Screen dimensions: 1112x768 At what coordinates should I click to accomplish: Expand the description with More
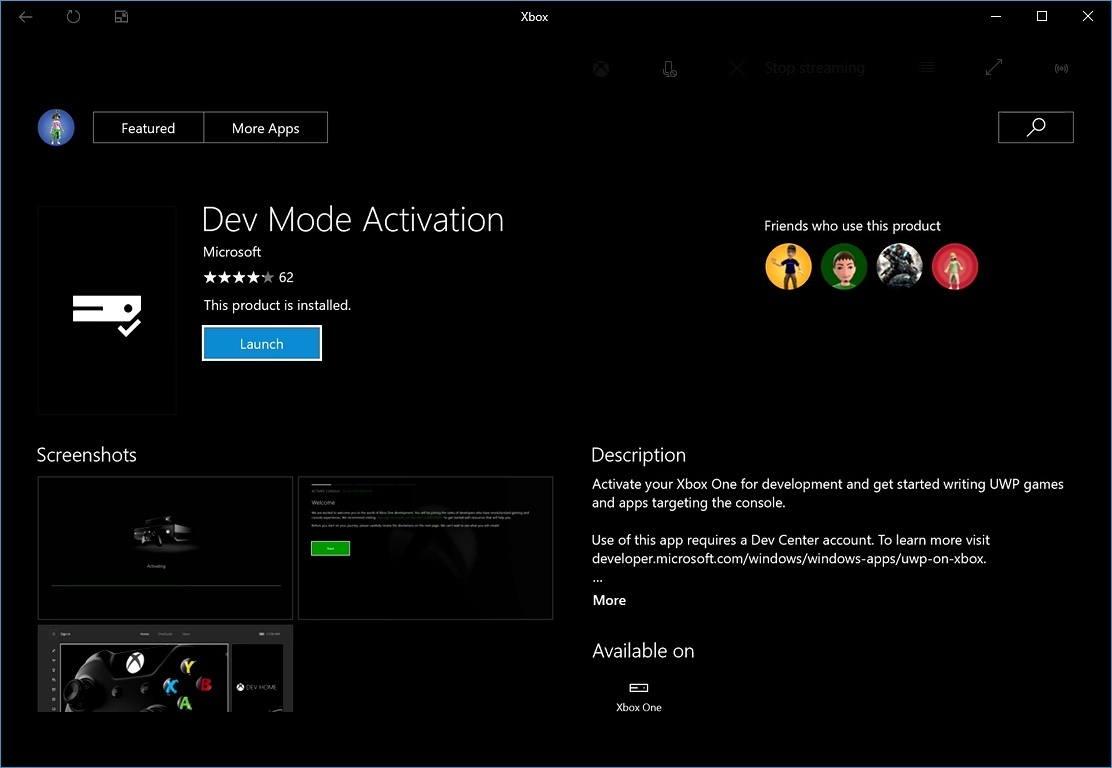pyautogui.click(x=608, y=600)
